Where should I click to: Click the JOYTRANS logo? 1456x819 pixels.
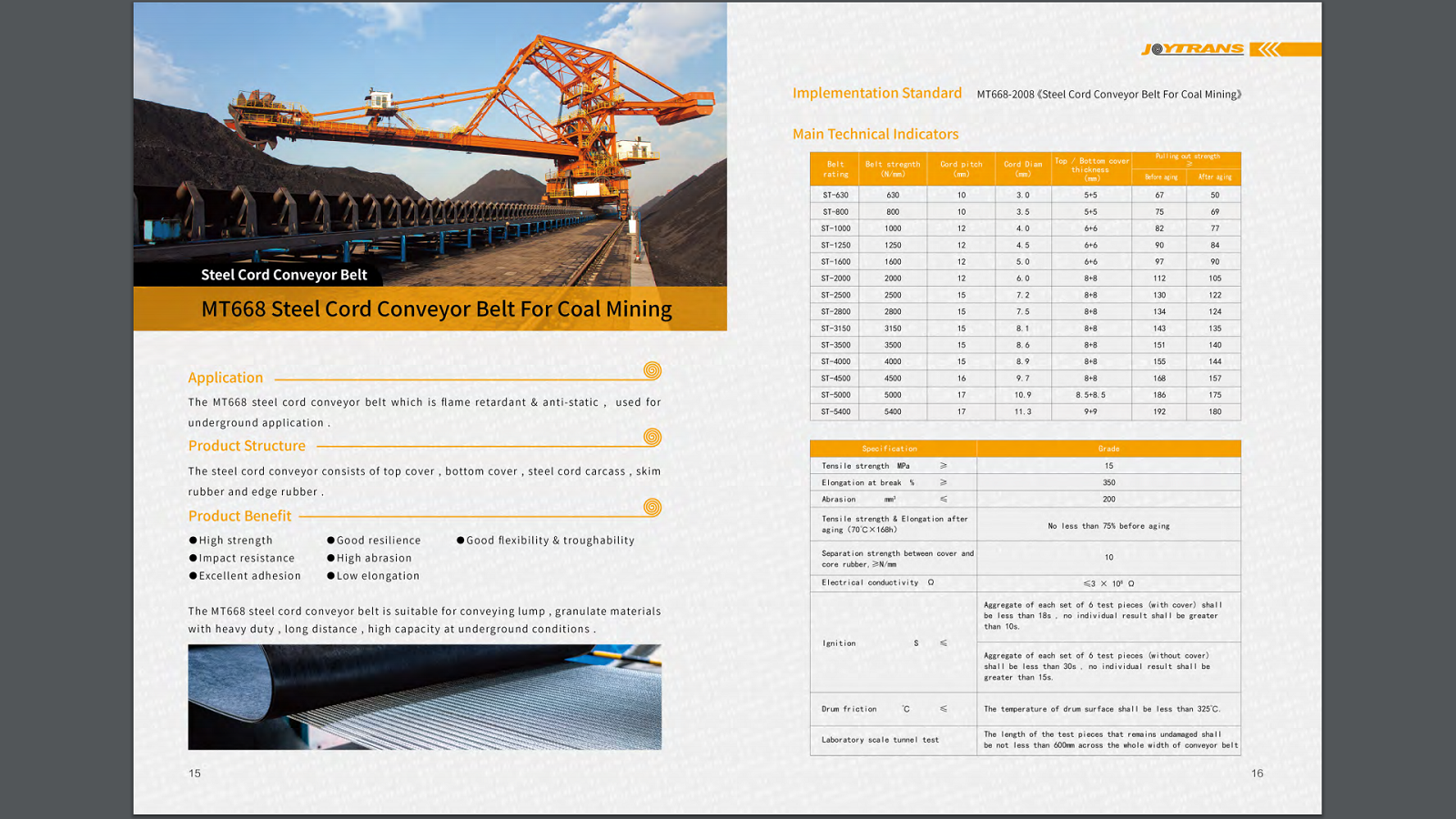tap(1192, 49)
